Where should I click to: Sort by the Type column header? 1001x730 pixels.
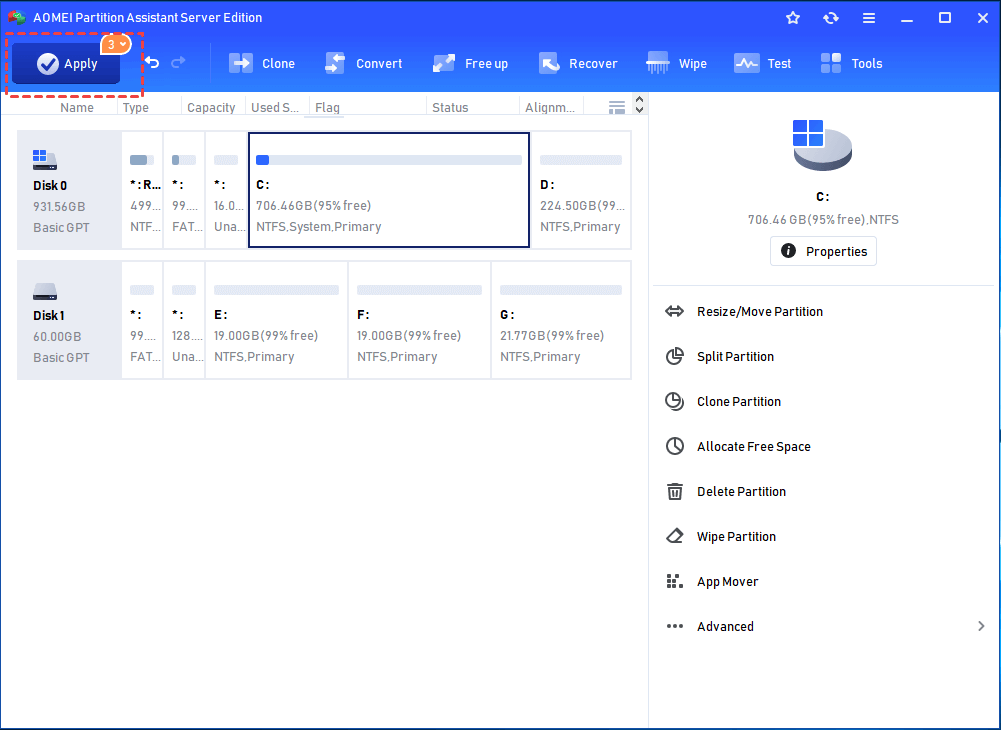click(135, 107)
